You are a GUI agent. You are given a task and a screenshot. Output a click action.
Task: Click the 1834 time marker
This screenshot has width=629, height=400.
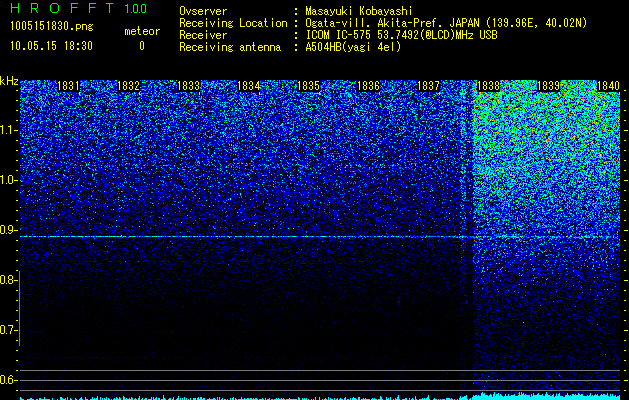coord(248,86)
